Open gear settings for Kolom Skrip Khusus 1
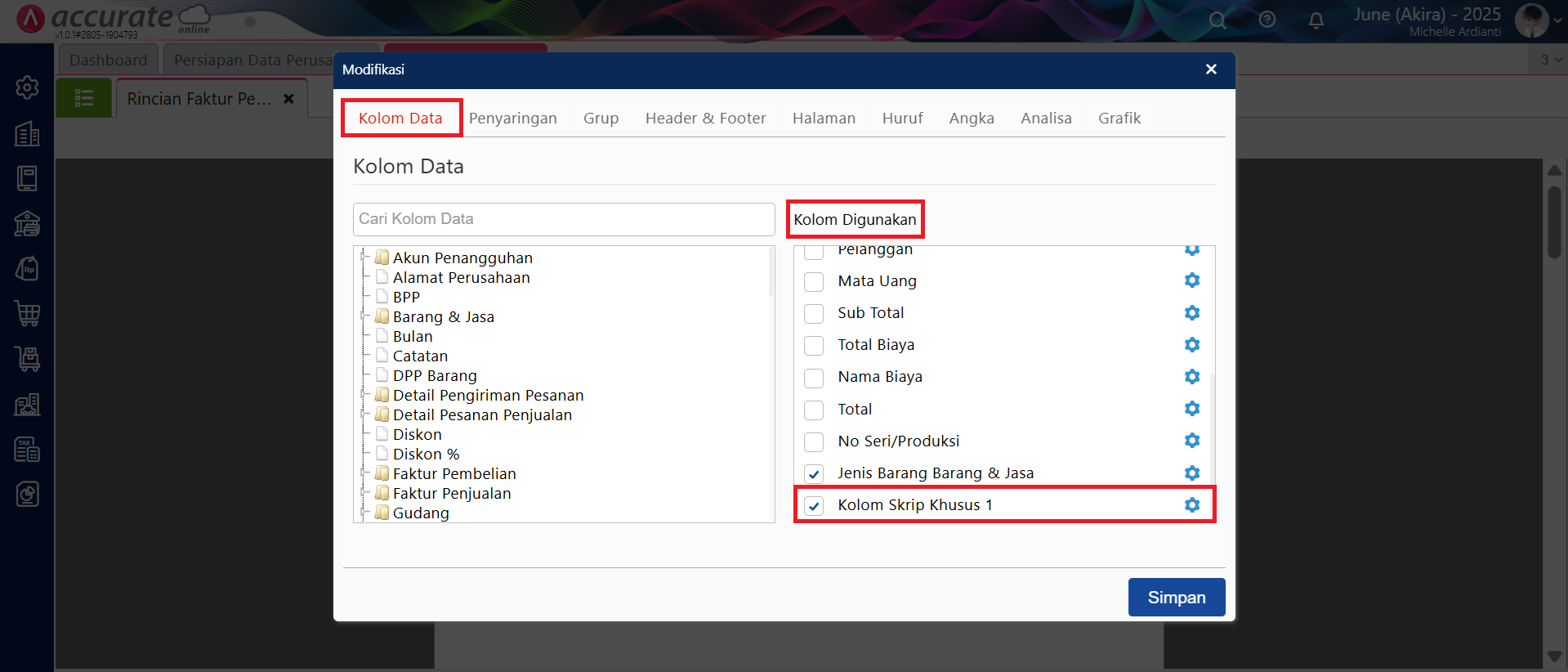This screenshot has width=1568, height=672. pyautogui.click(x=1192, y=505)
